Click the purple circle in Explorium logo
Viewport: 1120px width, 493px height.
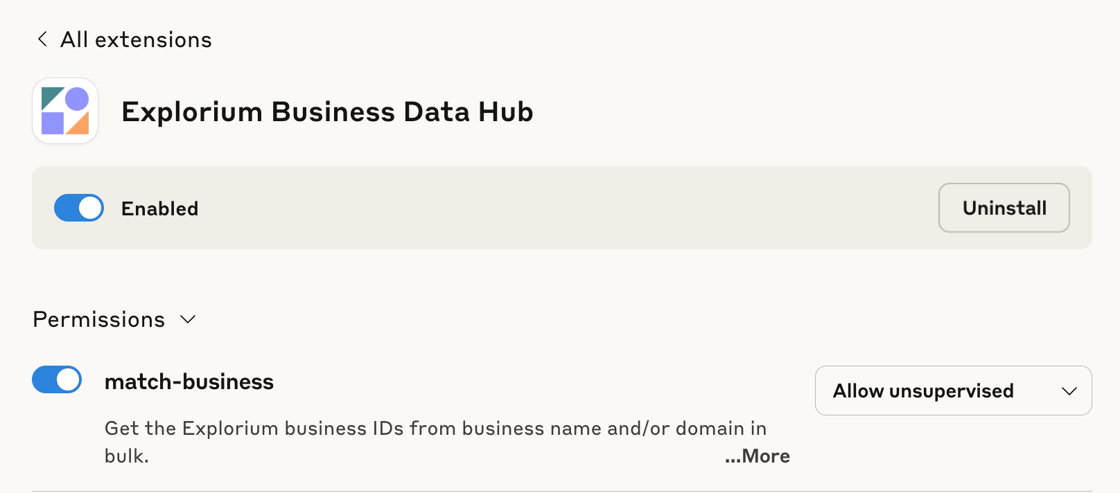[x=77, y=99]
